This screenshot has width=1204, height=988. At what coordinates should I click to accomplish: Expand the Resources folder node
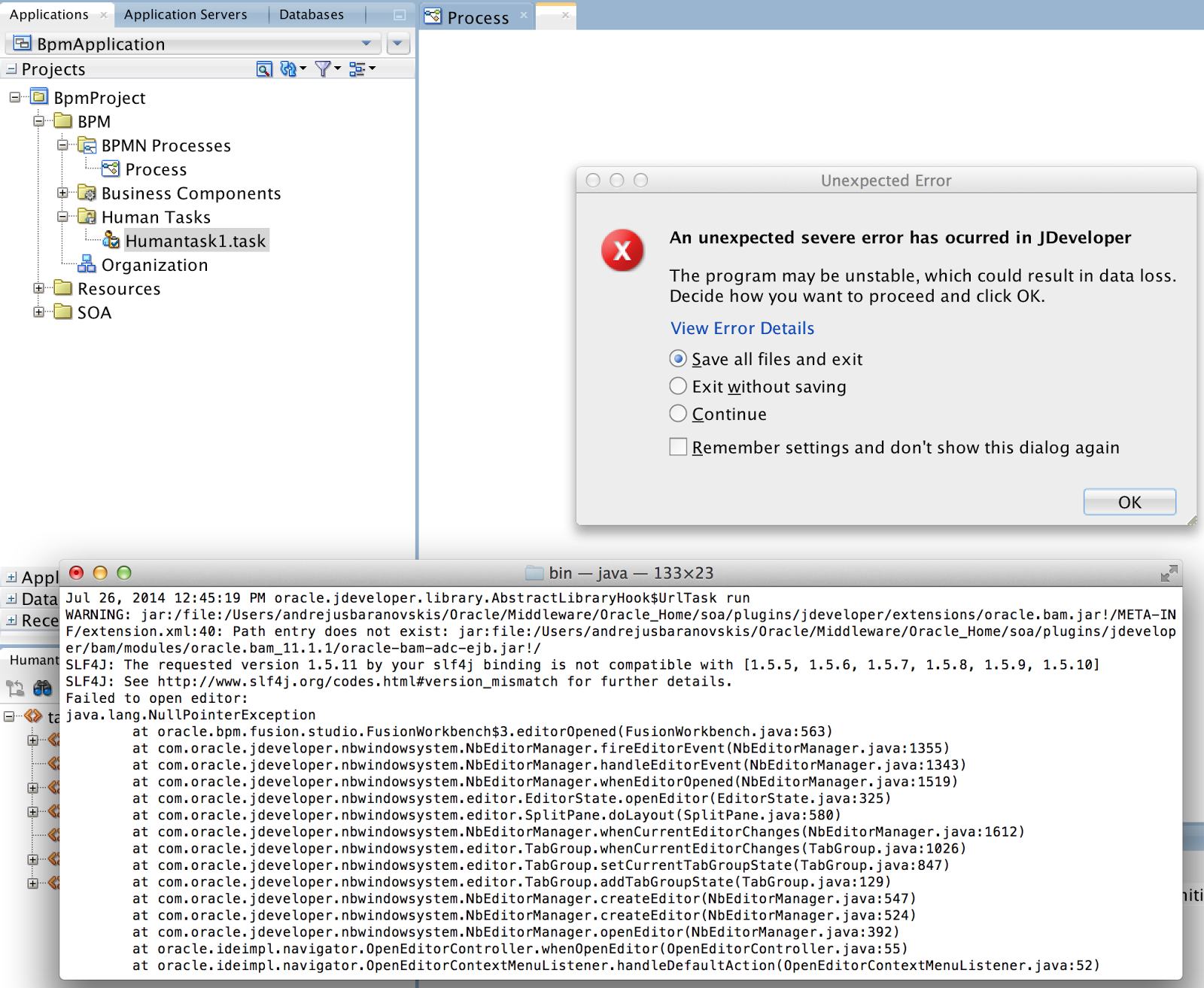click(x=38, y=288)
